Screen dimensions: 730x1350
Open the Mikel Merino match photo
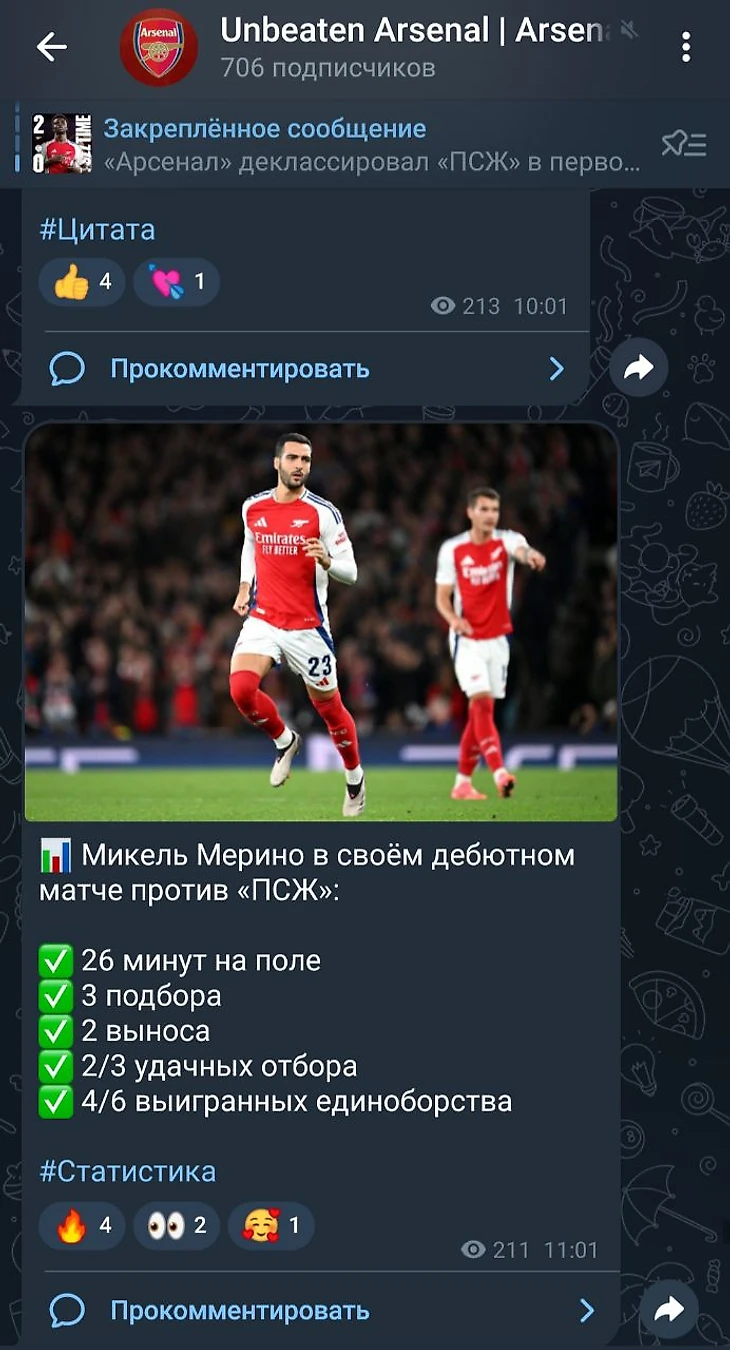tap(321, 622)
